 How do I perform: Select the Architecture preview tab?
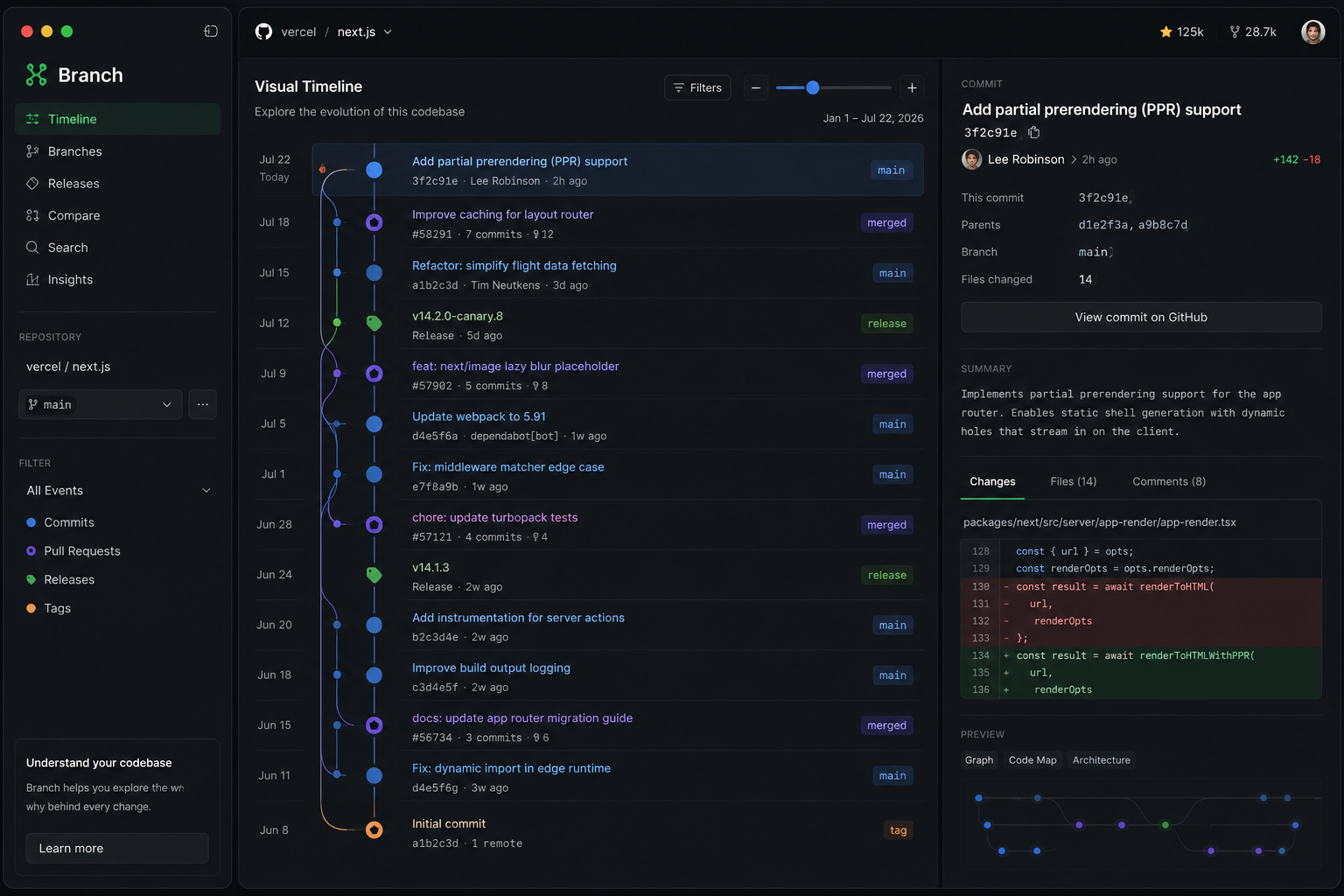click(1102, 760)
